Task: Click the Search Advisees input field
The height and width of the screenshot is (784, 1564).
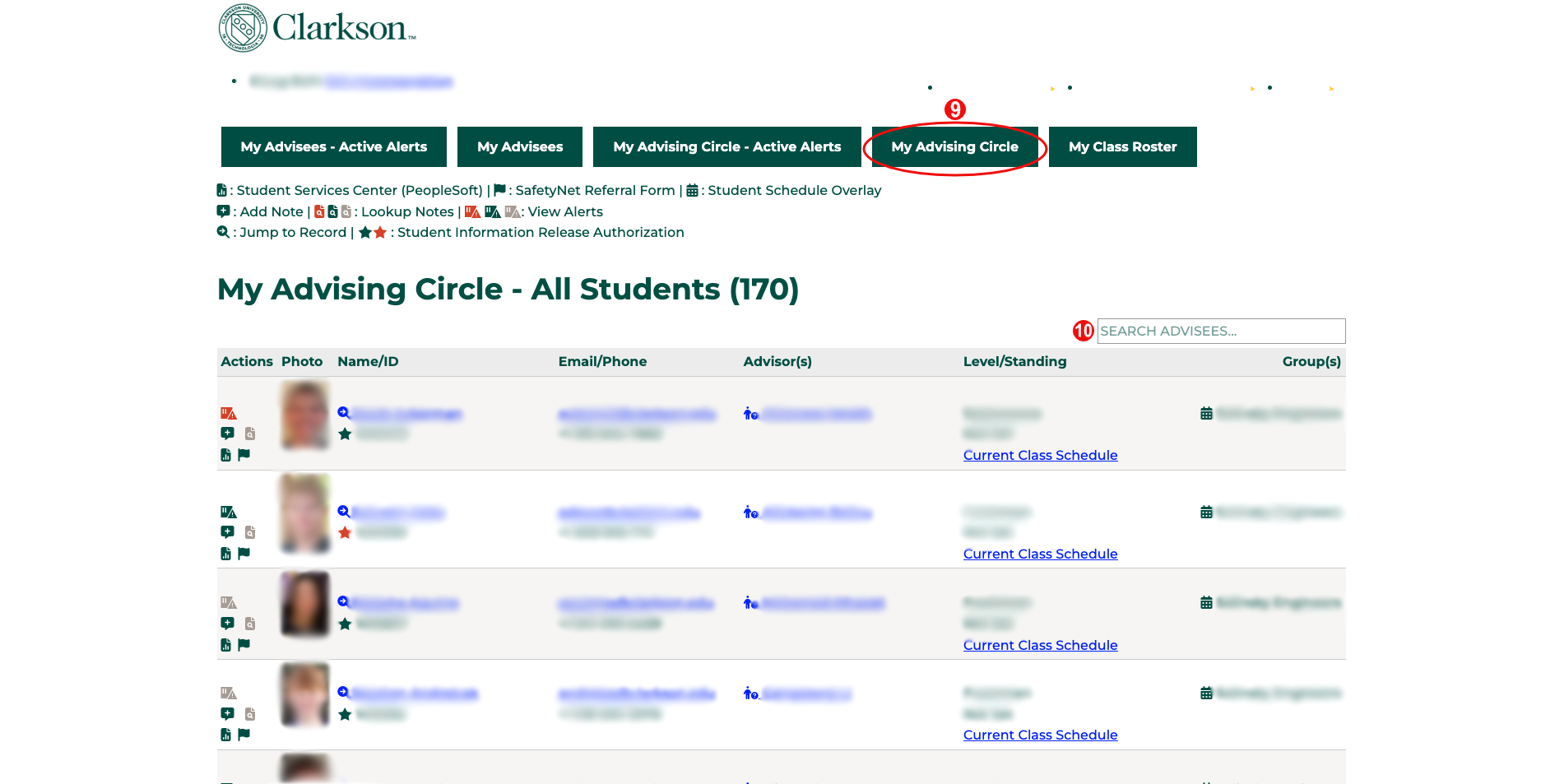Action: point(1221,331)
